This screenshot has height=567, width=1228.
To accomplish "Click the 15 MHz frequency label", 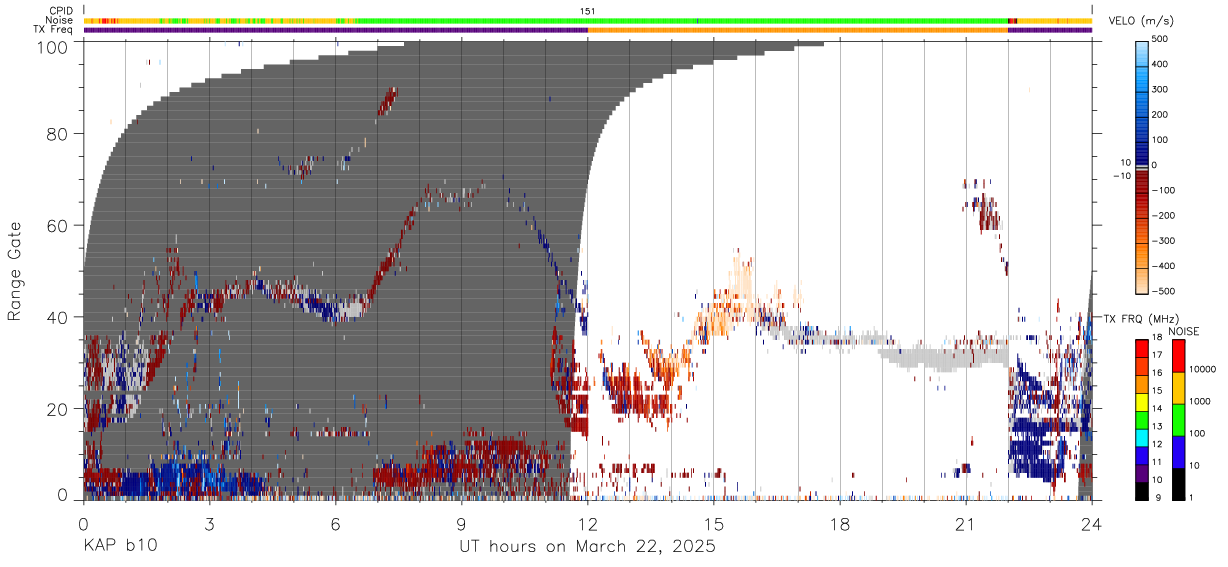I will click(x=1156, y=391).
